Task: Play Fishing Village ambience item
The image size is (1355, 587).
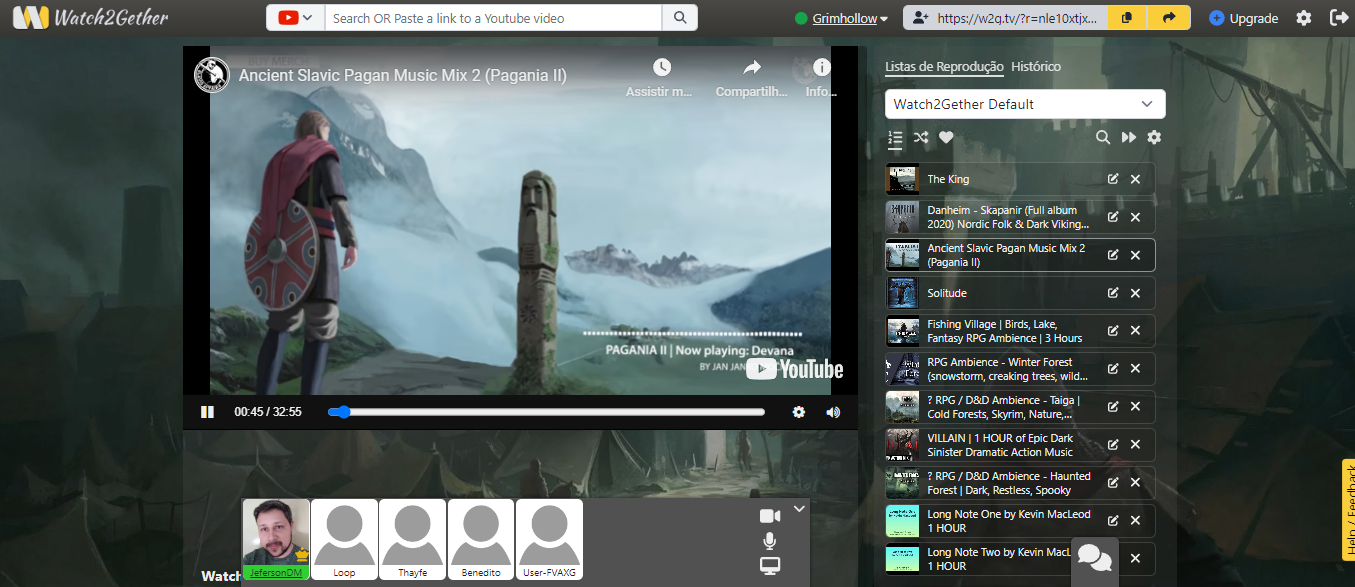Action: pyautogui.click(x=1005, y=331)
